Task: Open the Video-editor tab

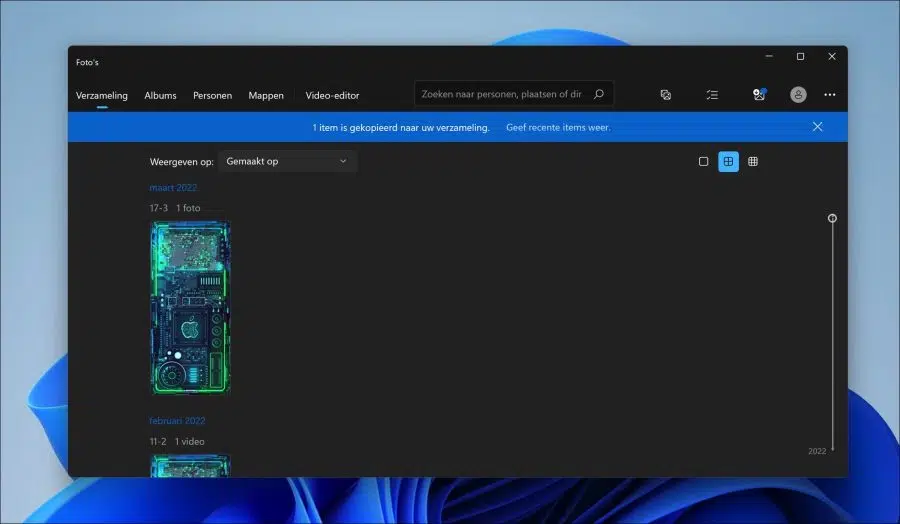Action: click(x=332, y=95)
